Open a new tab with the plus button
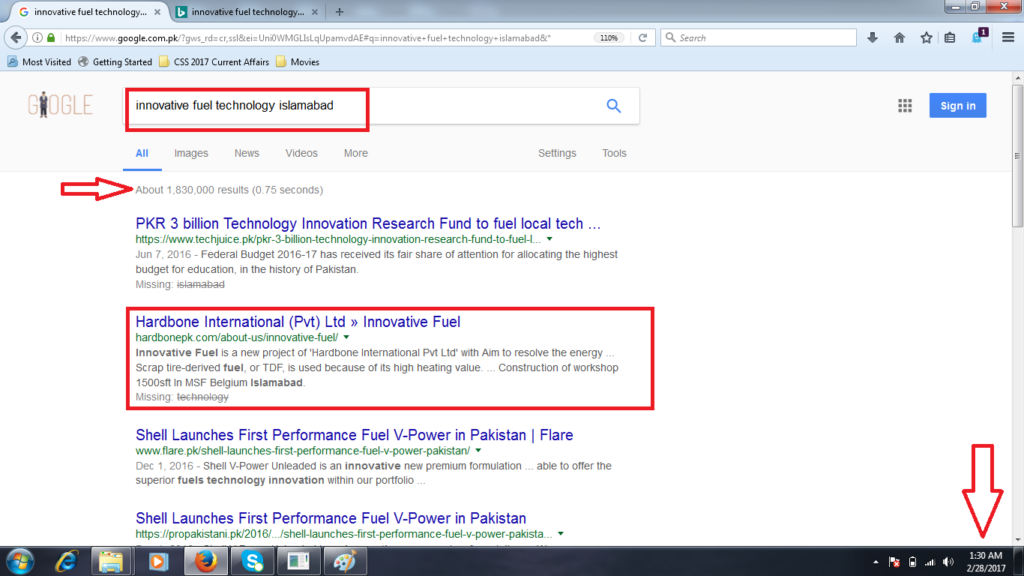This screenshot has height=576, width=1024. (339, 12)
